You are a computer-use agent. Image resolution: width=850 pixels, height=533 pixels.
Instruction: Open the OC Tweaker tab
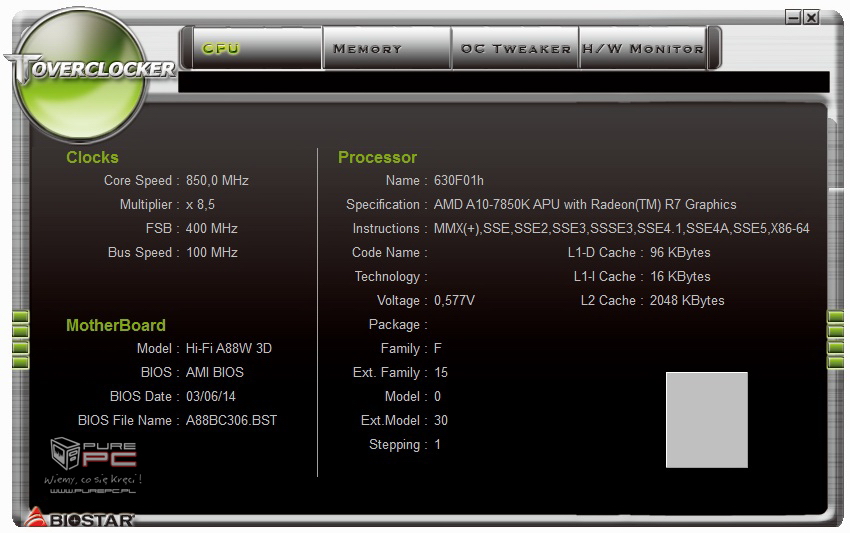pyautogui.click(x=515, y=48)
